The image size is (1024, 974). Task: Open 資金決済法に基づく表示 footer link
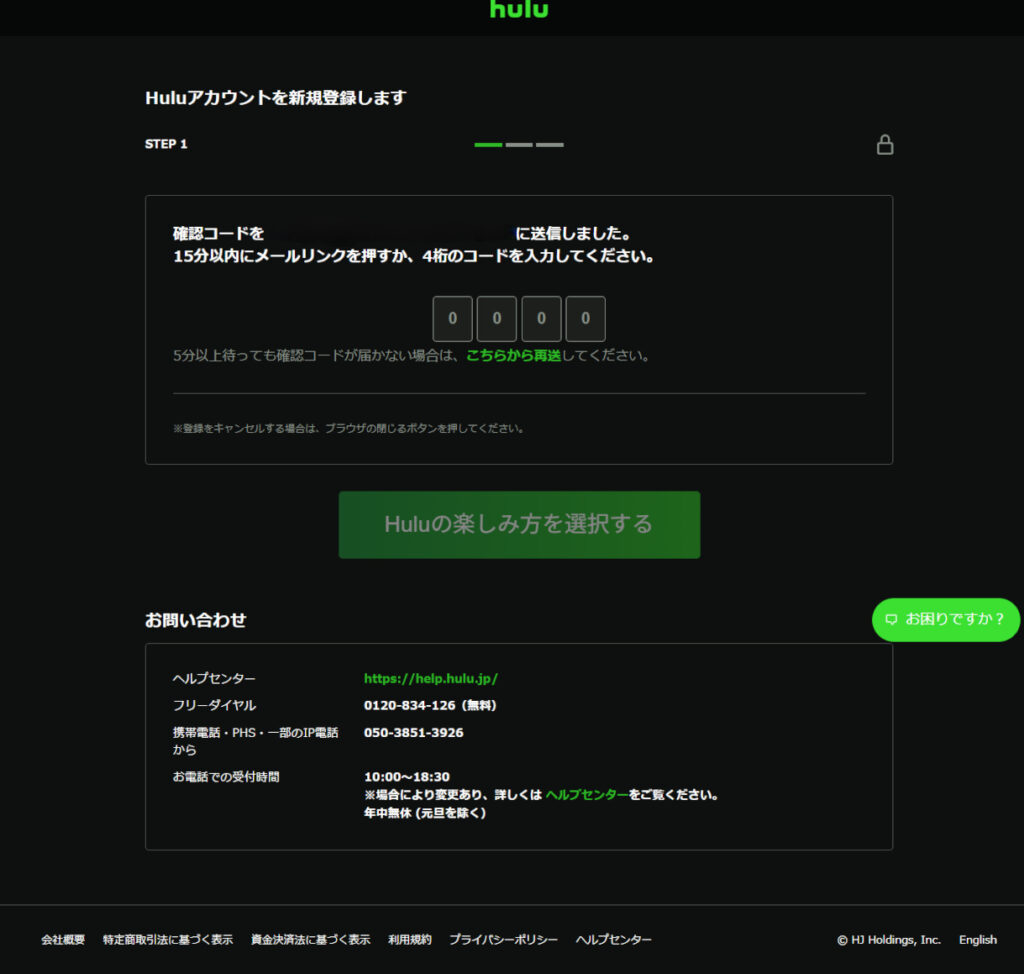[x=311, y=939]
